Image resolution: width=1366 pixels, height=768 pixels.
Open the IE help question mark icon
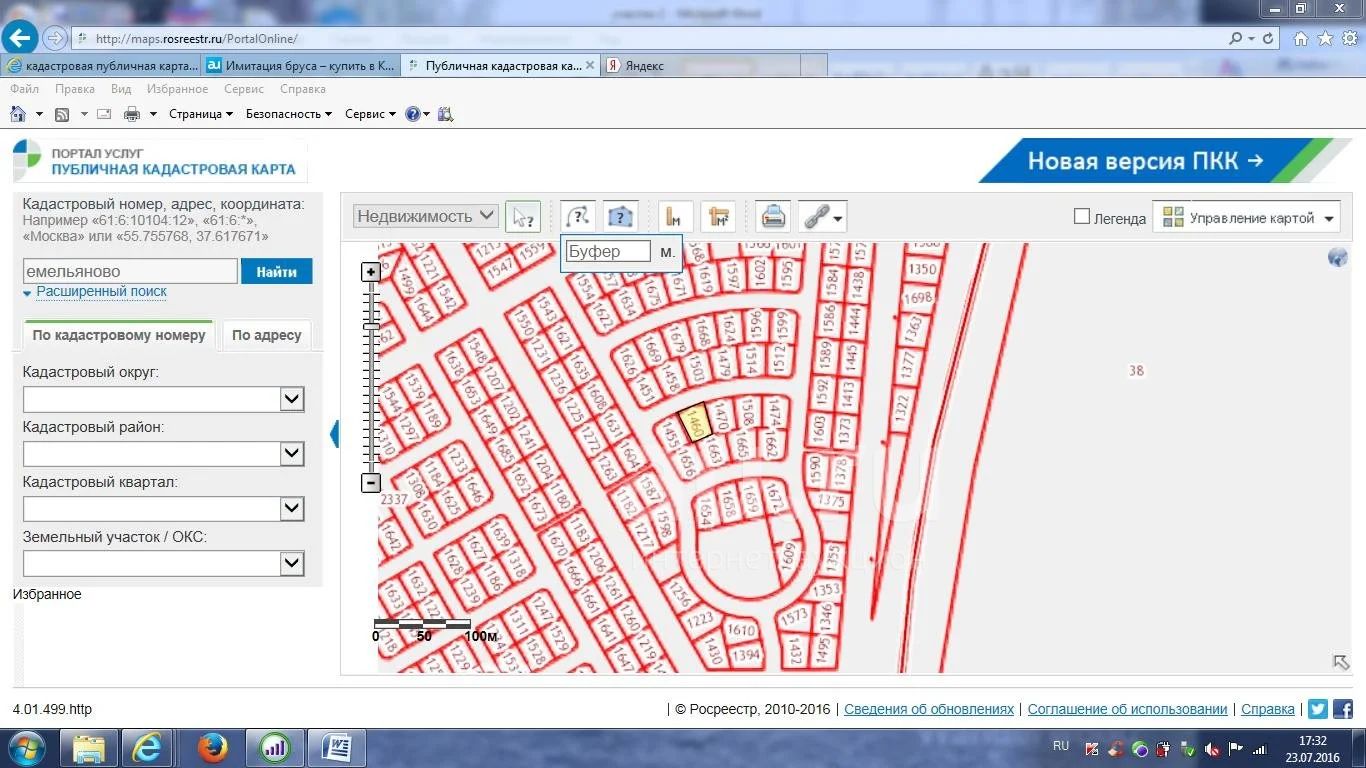coord(412,114)
